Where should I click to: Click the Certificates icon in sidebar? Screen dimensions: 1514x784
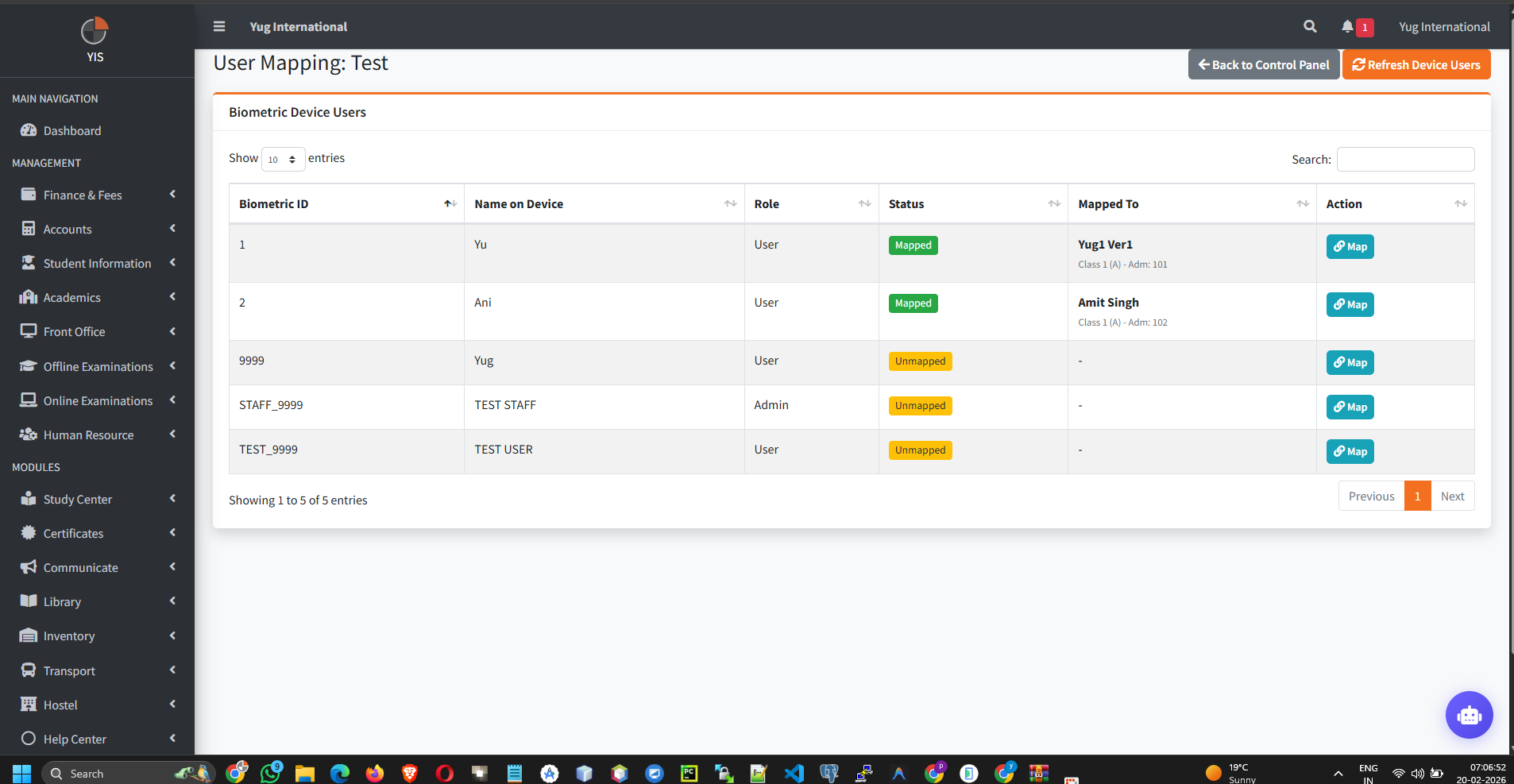click(29, 533)
